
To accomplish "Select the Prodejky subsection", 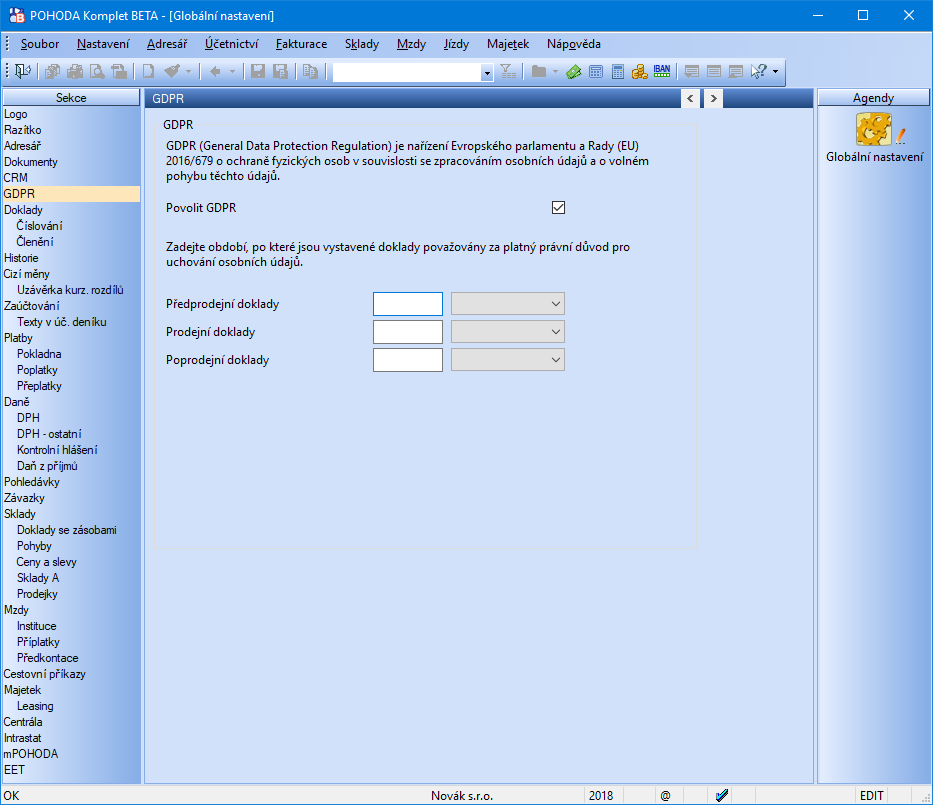I will [37, 594].
